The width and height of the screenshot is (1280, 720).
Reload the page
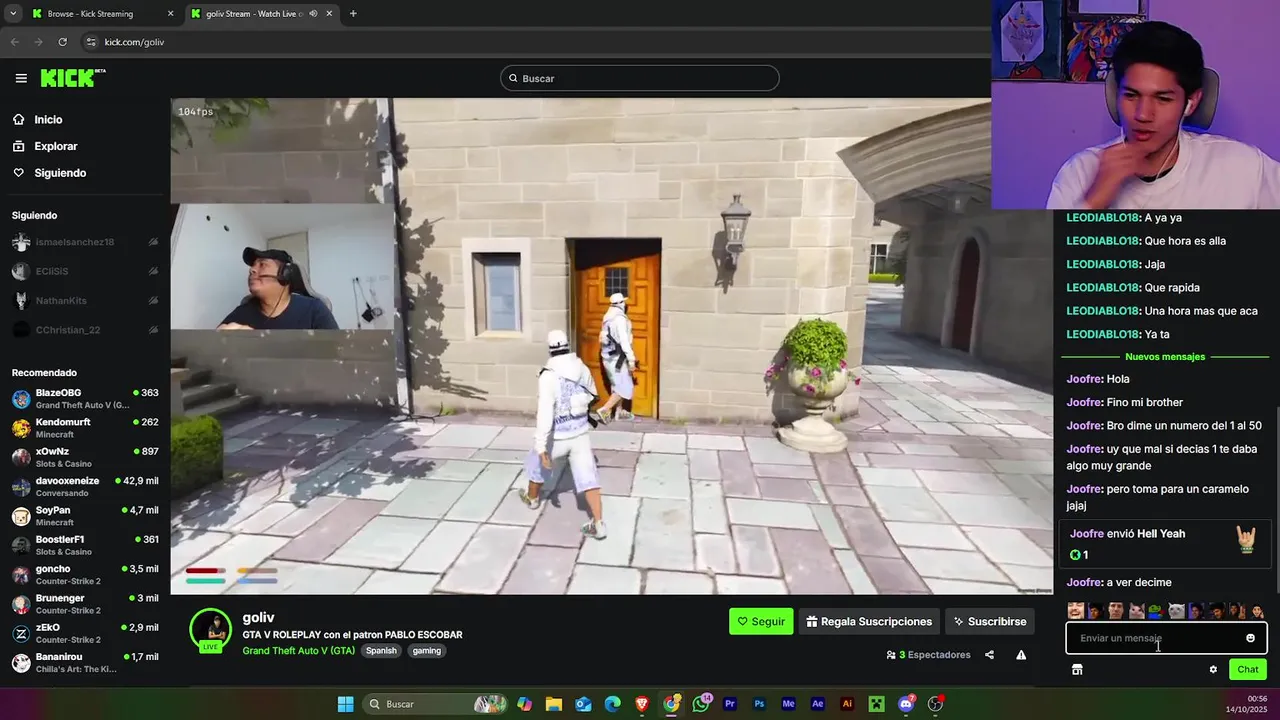click(x=62, y=42)
